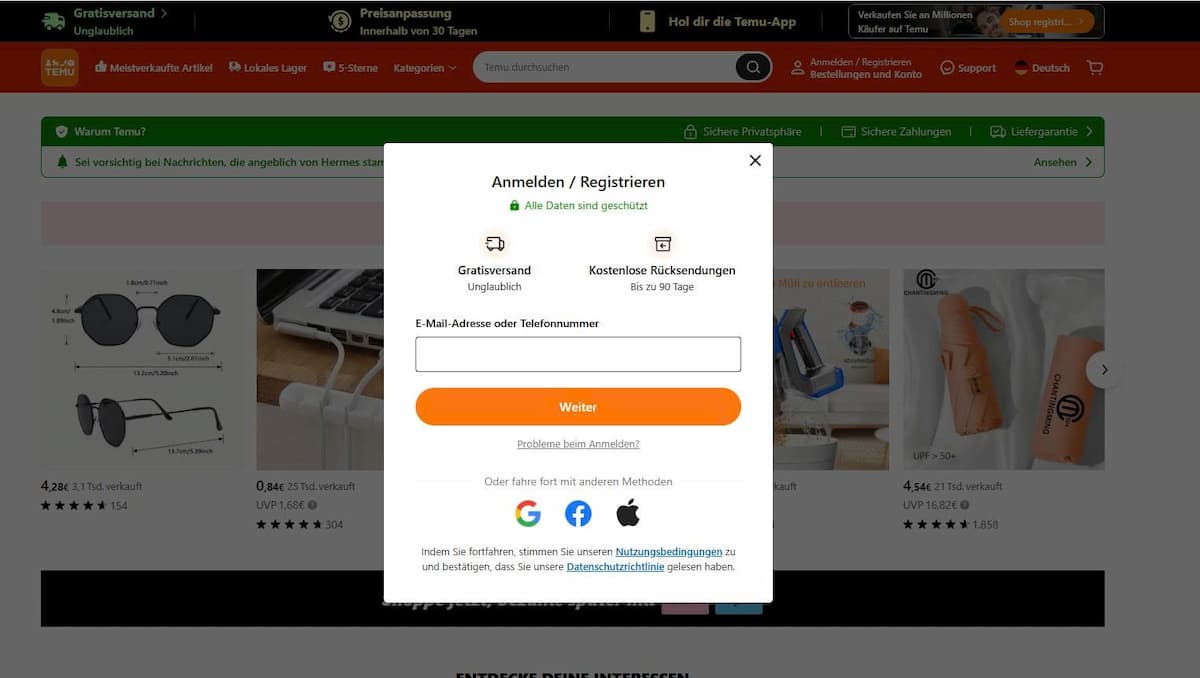Open Support chat icon
This screenshot has height=678, width=1200.
pos(947,68)
